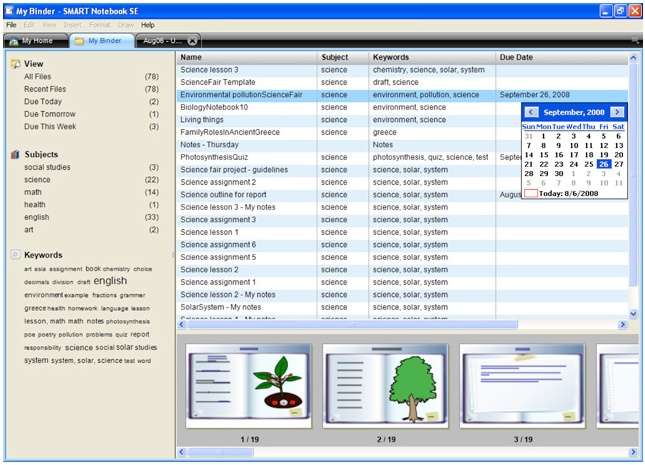This screenshot has height=465, width=645.
Task: Select the Due Today filter
Action: click(x=43, y=102)
